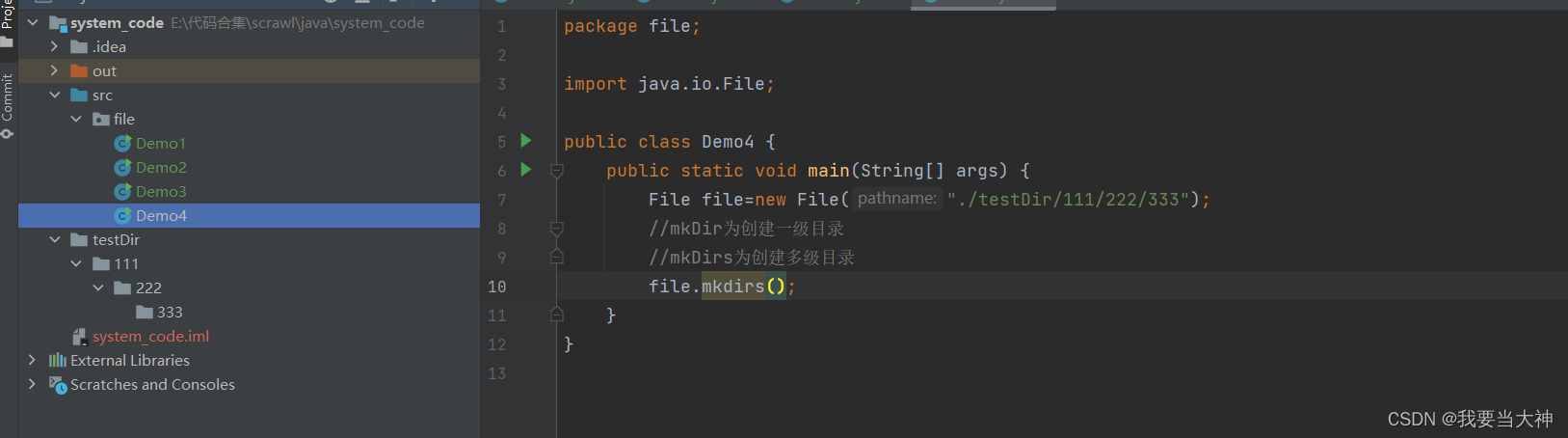Select the 222 folder in tree
Screen dimensions: 1568x438
(148, 287)
